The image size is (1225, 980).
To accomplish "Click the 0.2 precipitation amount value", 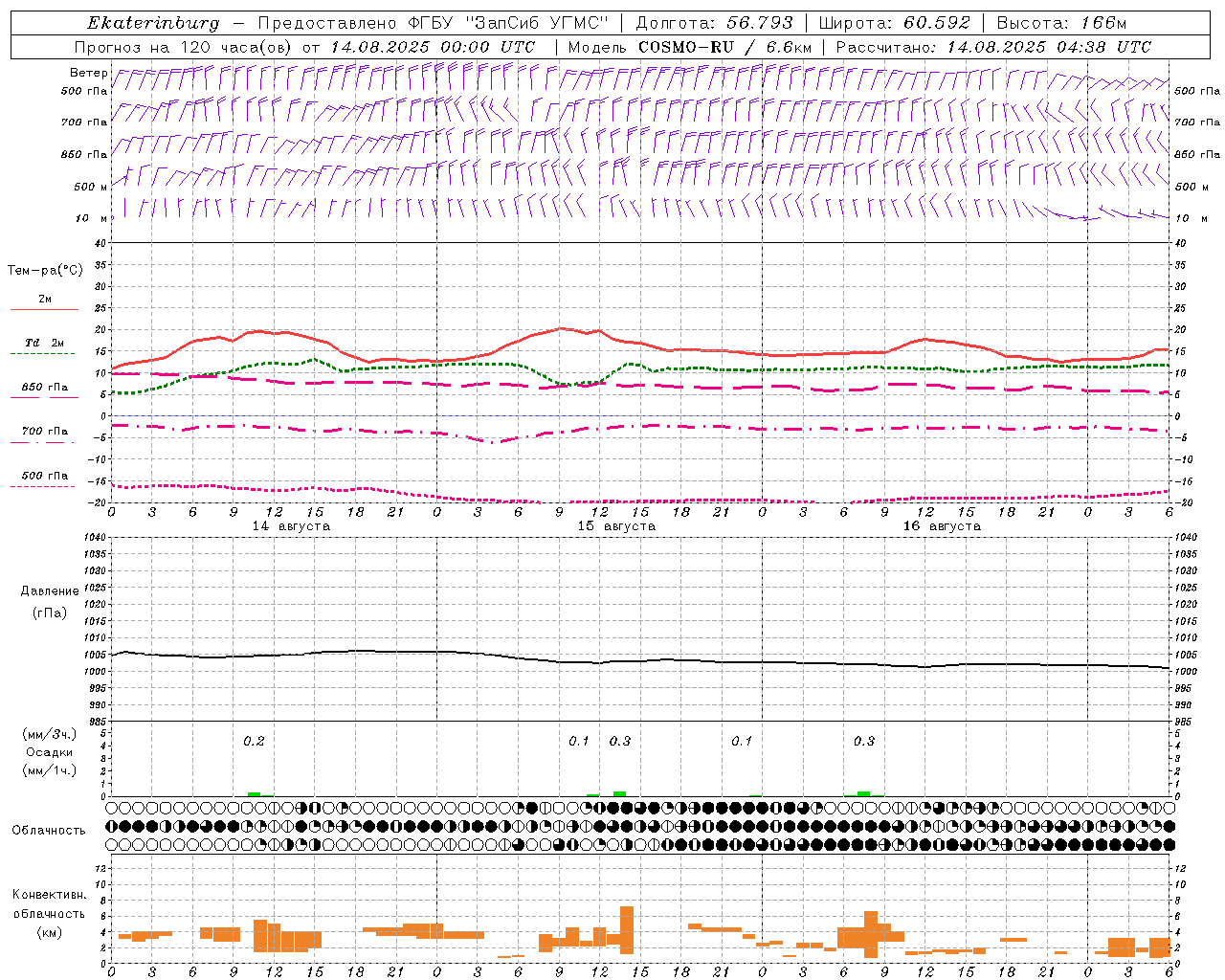I will click(x=254, y=742).
